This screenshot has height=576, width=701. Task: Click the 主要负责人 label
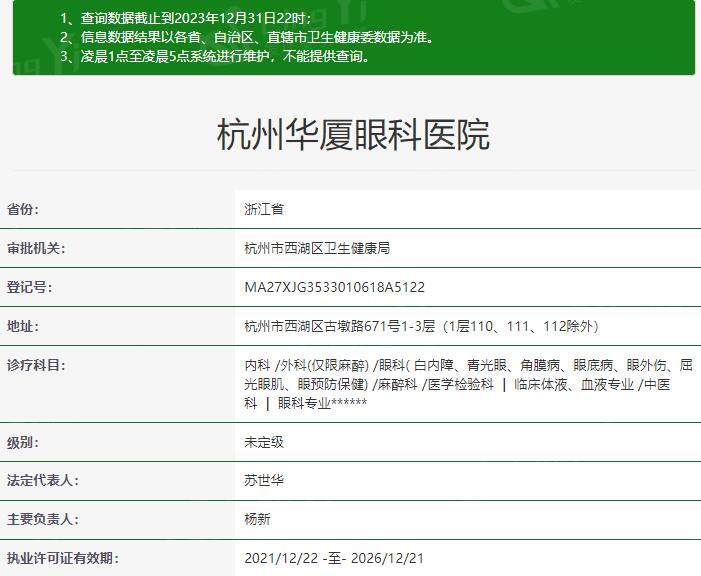click(x=42, y=519)
